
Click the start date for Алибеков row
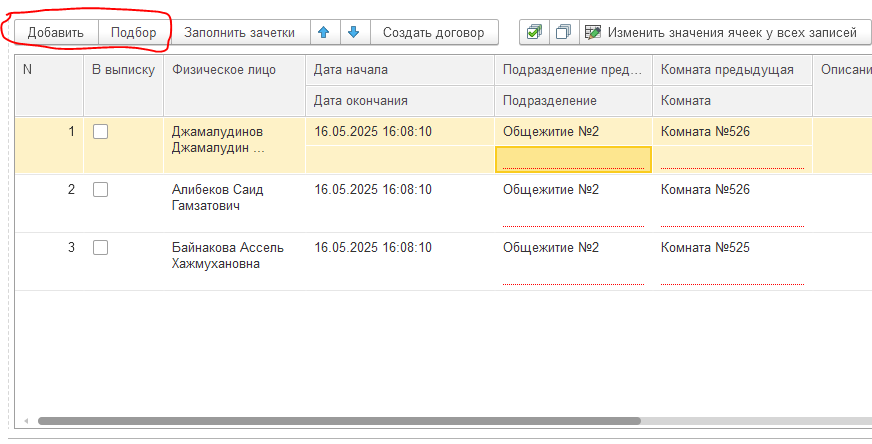pos(373,190)
